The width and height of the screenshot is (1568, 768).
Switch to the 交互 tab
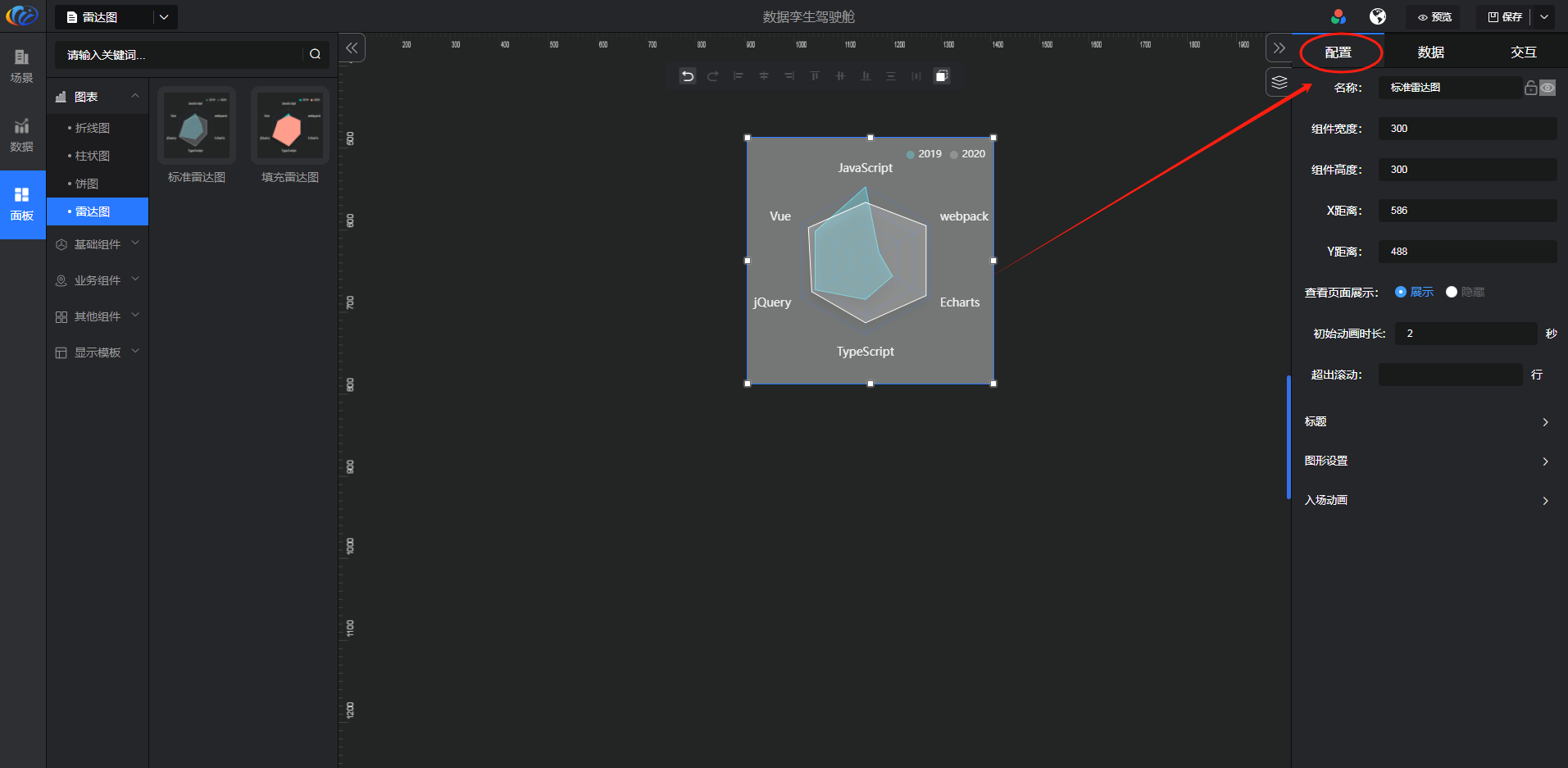pyautogui.click(x=1523, y=52)
